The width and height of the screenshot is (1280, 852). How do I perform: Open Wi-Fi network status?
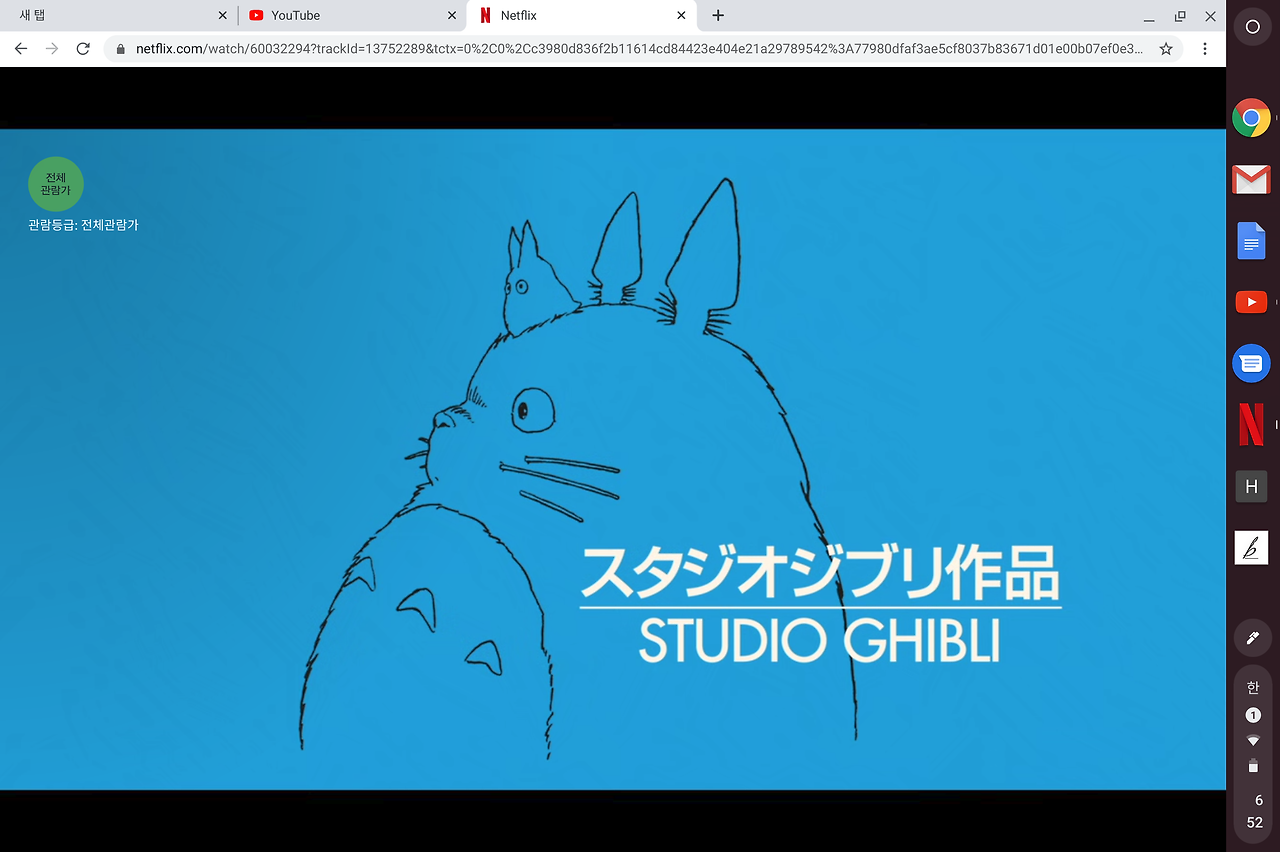1253,741
